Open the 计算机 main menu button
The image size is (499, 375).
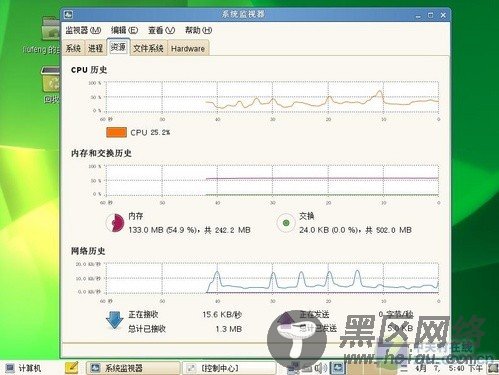point(23,368)
